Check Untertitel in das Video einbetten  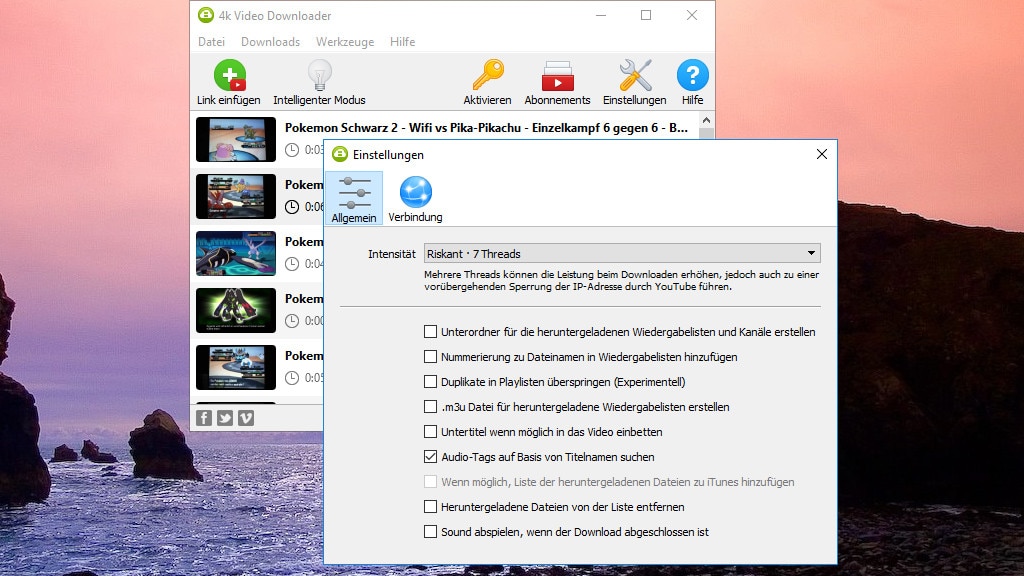430,432
